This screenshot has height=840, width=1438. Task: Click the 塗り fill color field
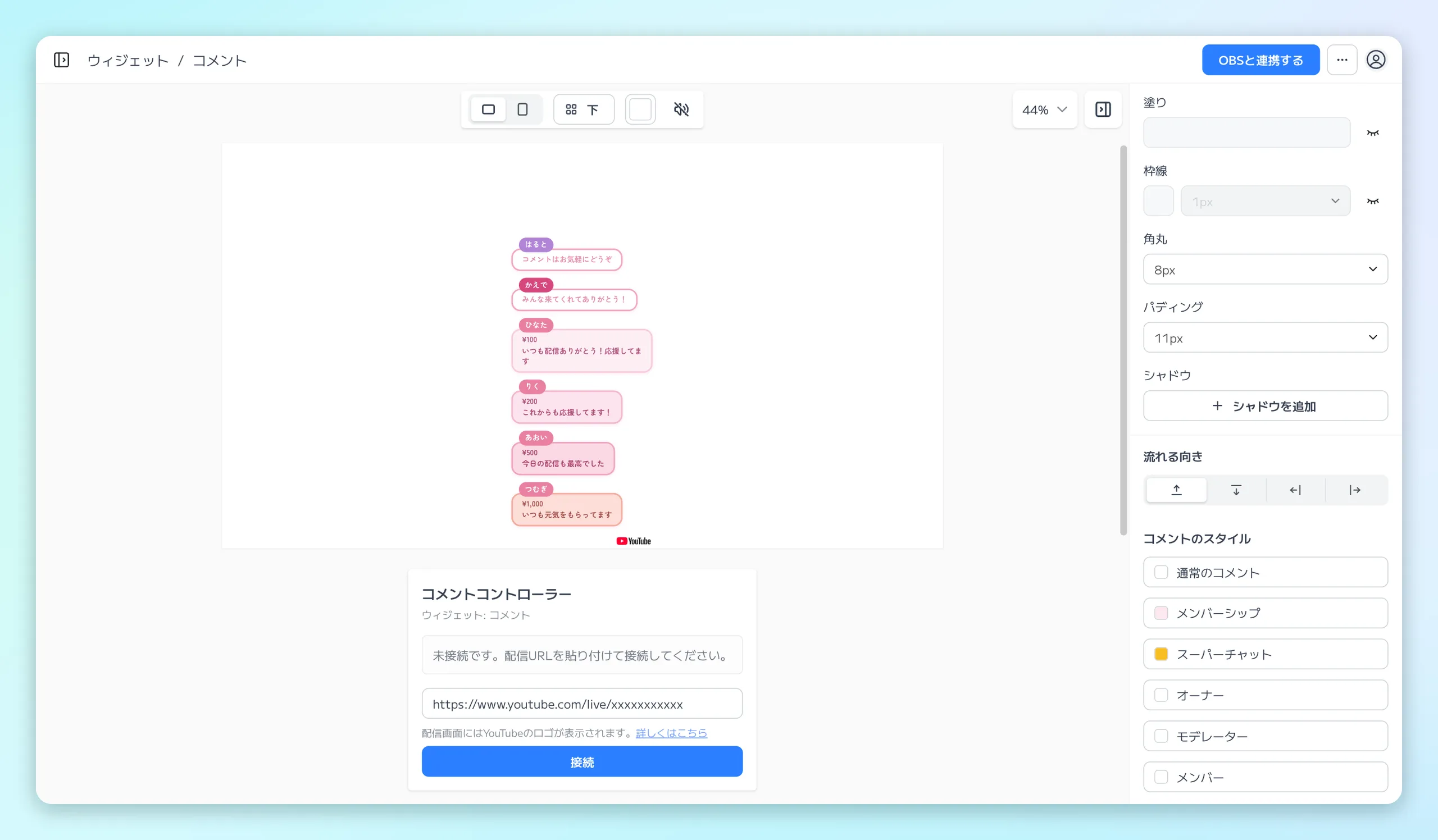pyautogui.click(x=1247, y=133)
